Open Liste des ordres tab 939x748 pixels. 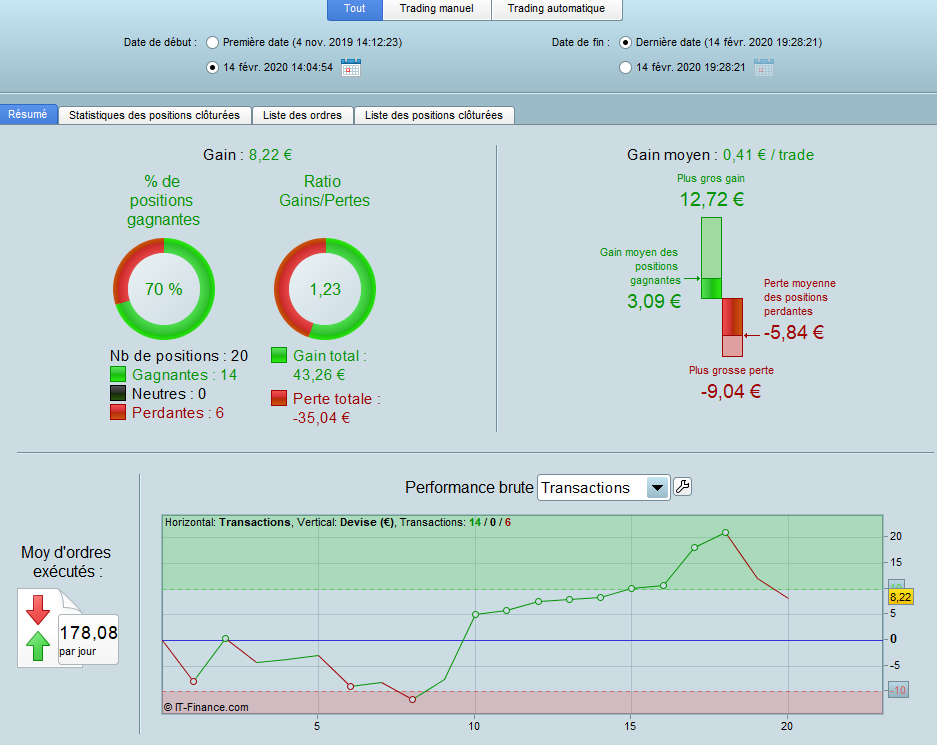302,115
